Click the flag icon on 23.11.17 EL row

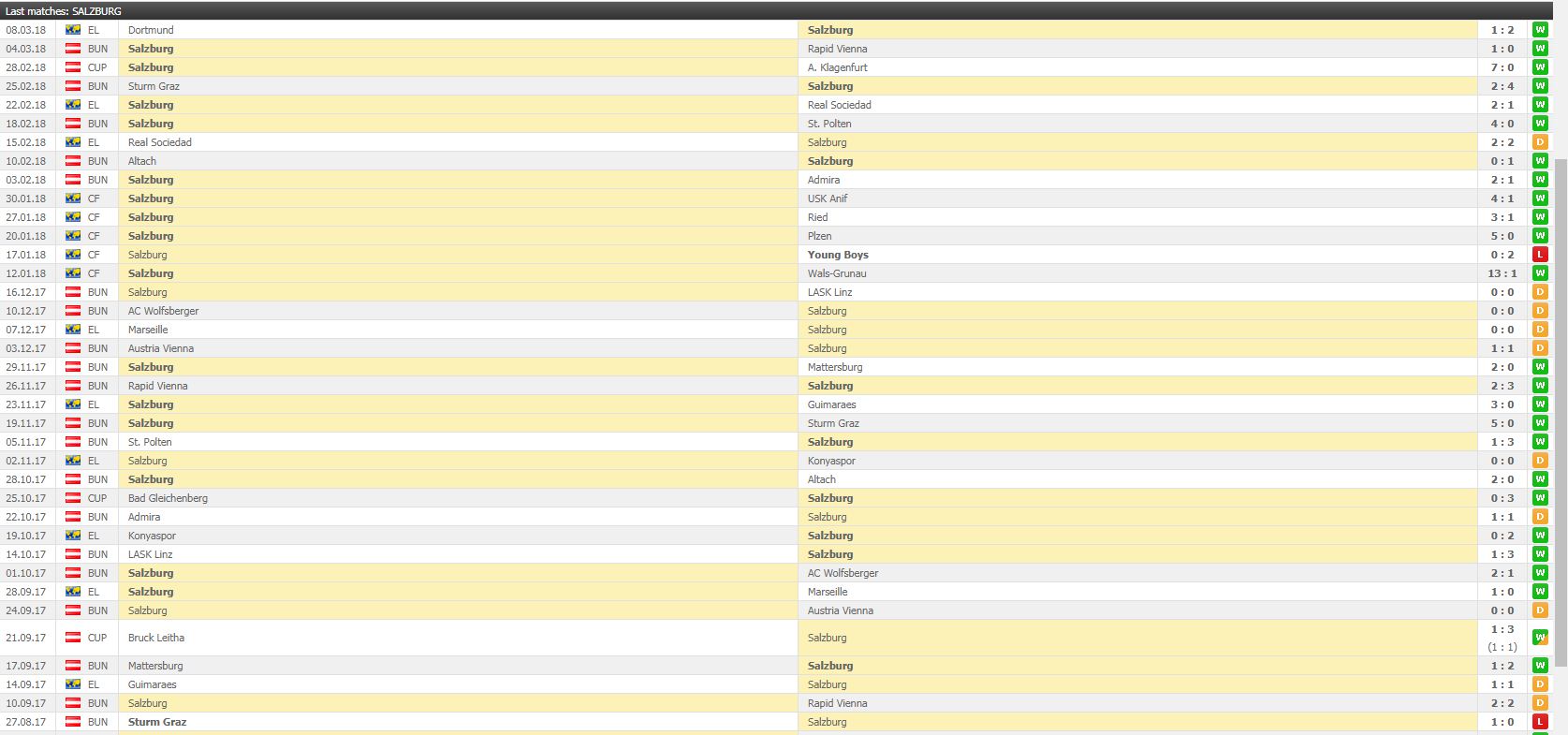coord(72,404)
